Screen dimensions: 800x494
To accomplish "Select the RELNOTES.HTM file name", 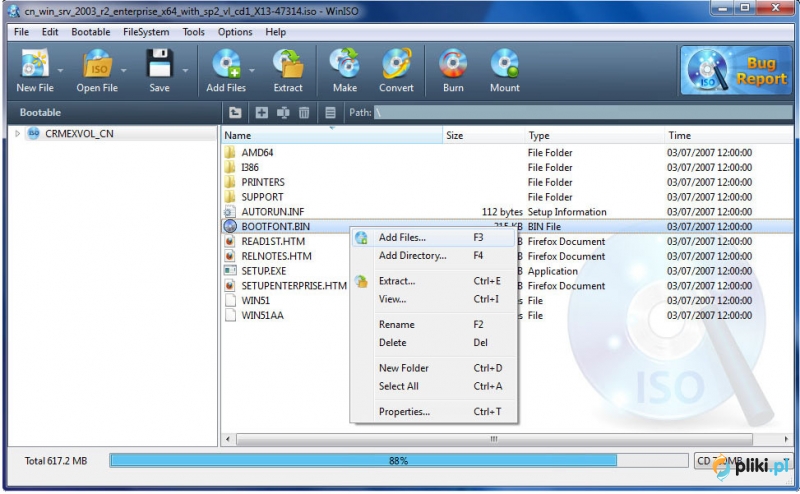I will tap(277, 256).
